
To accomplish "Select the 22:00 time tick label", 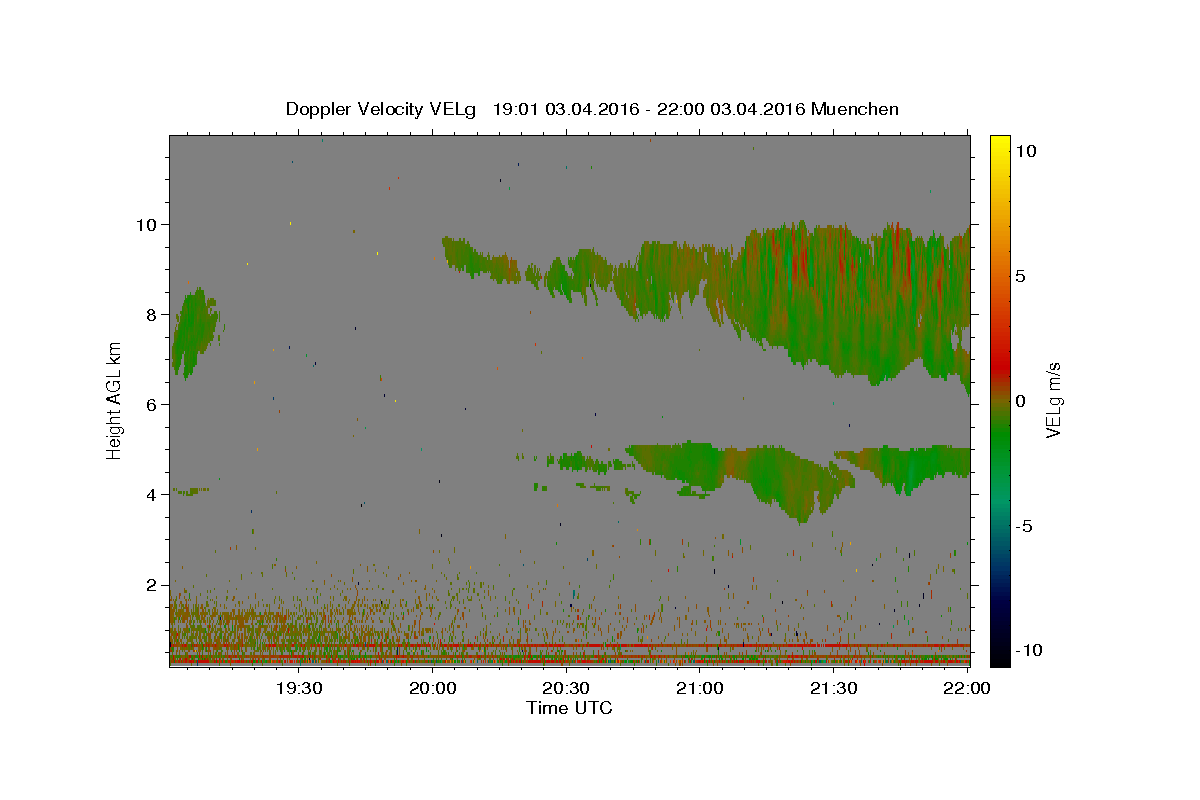I will click(967, 688).
